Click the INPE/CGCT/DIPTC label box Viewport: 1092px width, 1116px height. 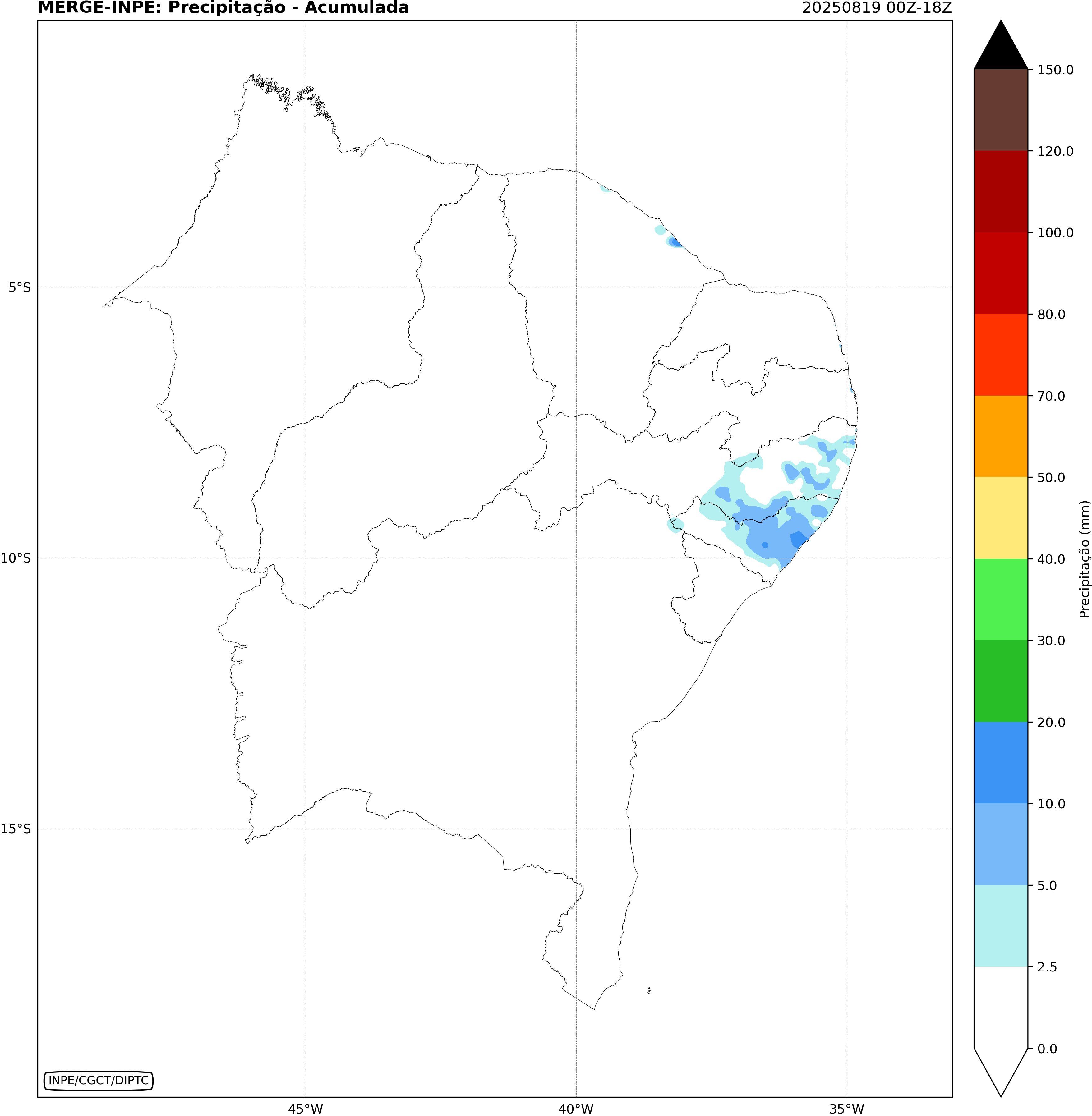coord(98,1081)
